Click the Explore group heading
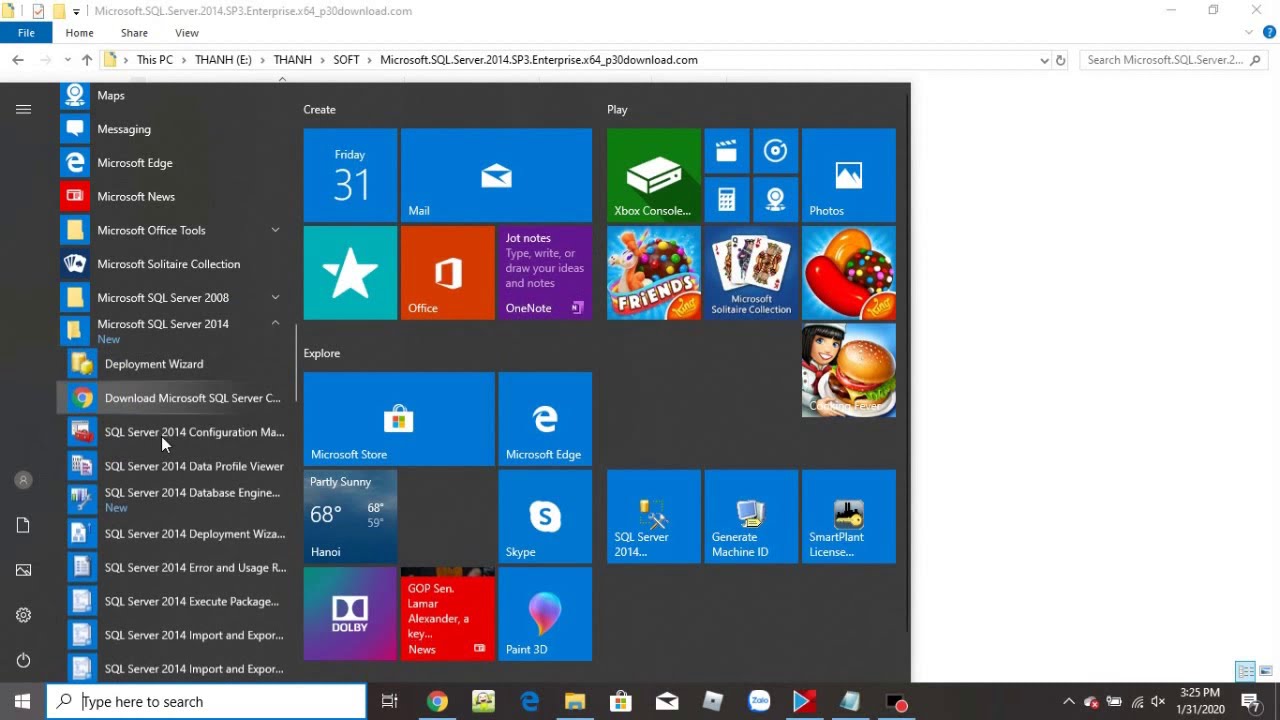The height and width of the screenshot is (720, 1280). (x=322, y=353)
